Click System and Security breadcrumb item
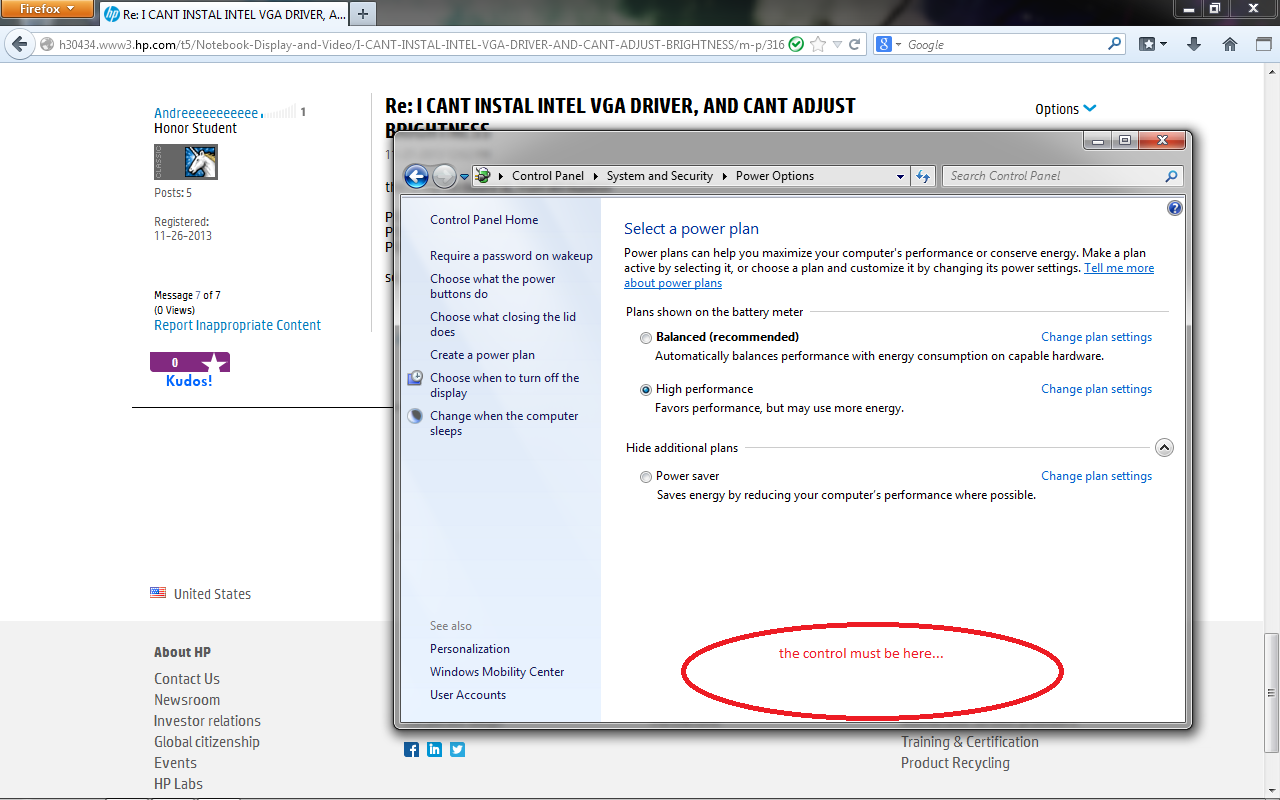1280x800 pixels. click(x=659, y=176)
